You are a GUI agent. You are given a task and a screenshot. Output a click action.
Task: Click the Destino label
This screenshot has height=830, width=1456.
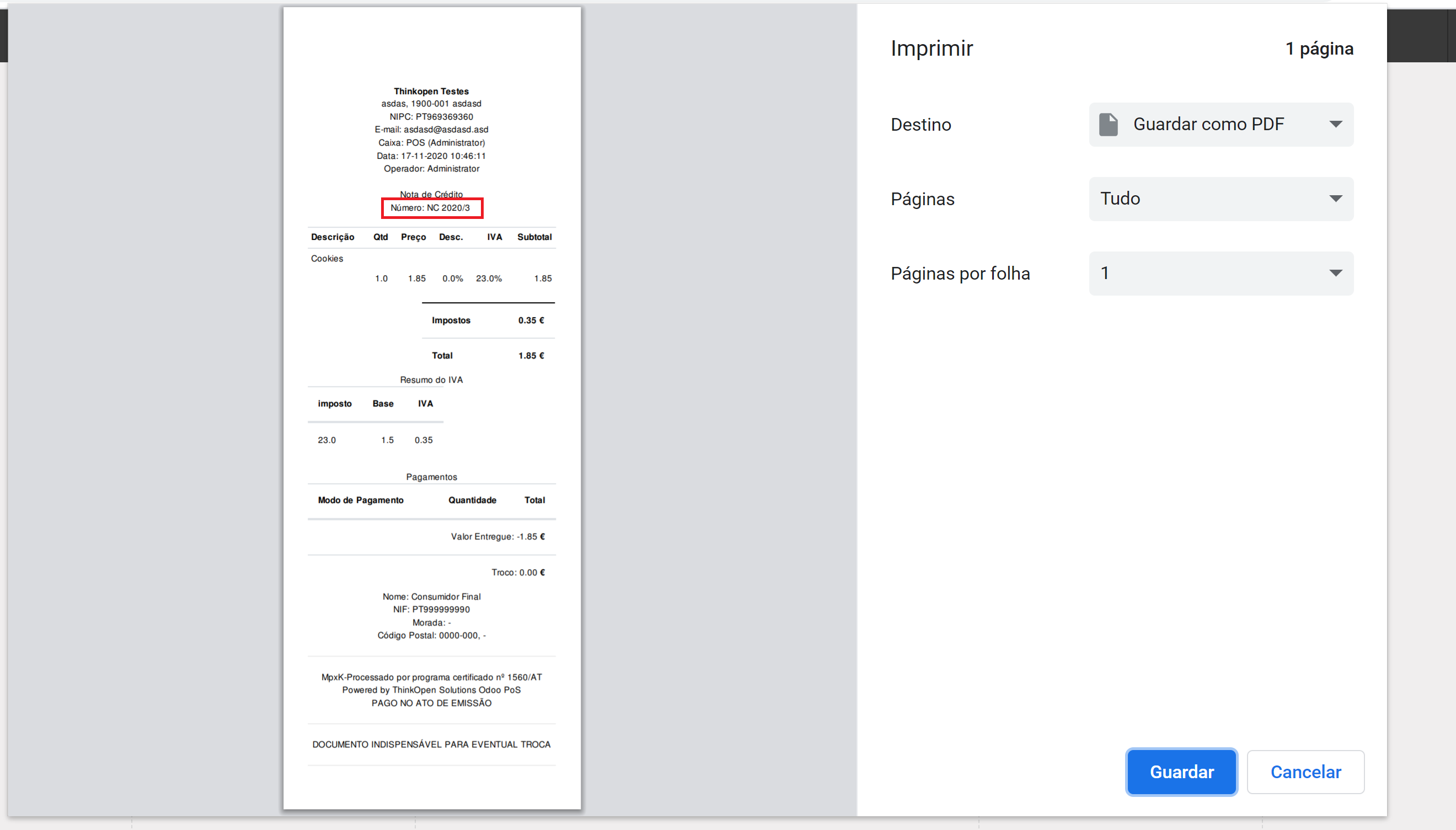pyautogui.click(x=920, y=124)
